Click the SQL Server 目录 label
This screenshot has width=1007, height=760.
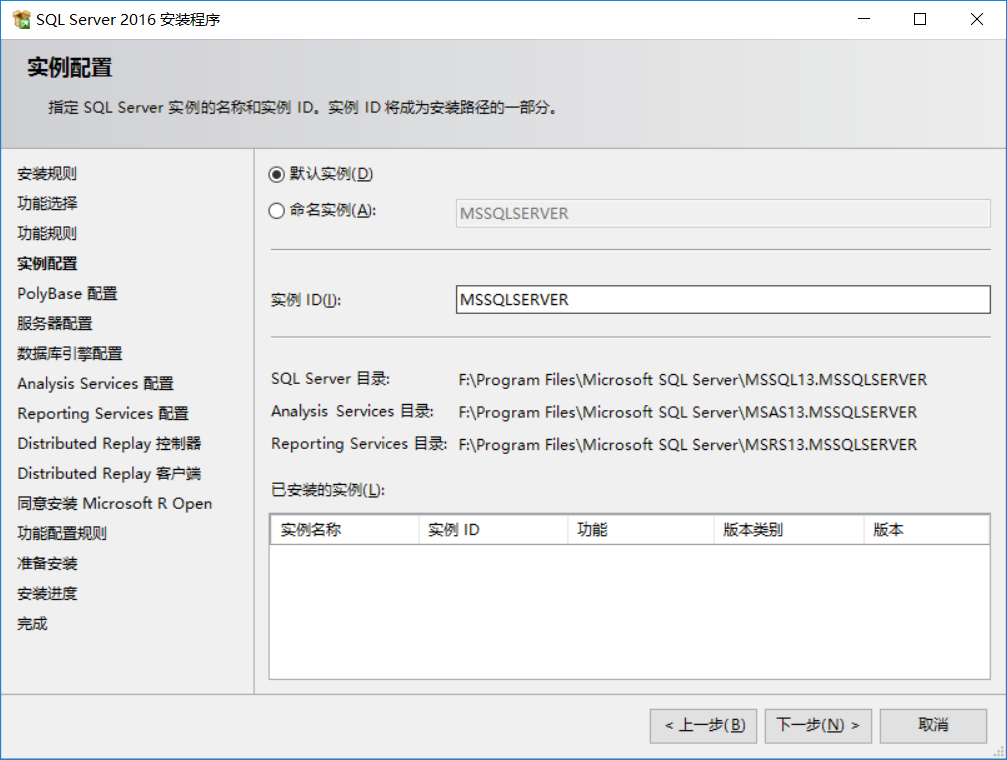330,379
